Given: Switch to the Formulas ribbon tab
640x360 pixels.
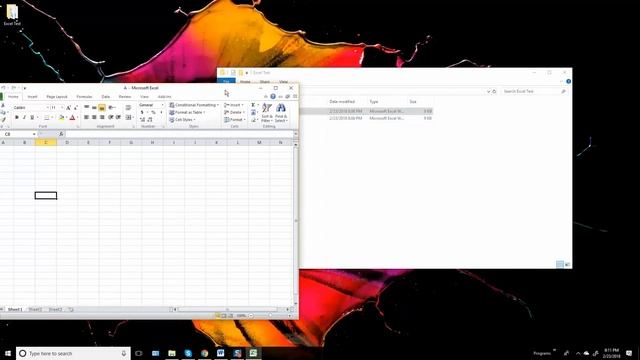Looking at the screenshot, I should point(84,97).
